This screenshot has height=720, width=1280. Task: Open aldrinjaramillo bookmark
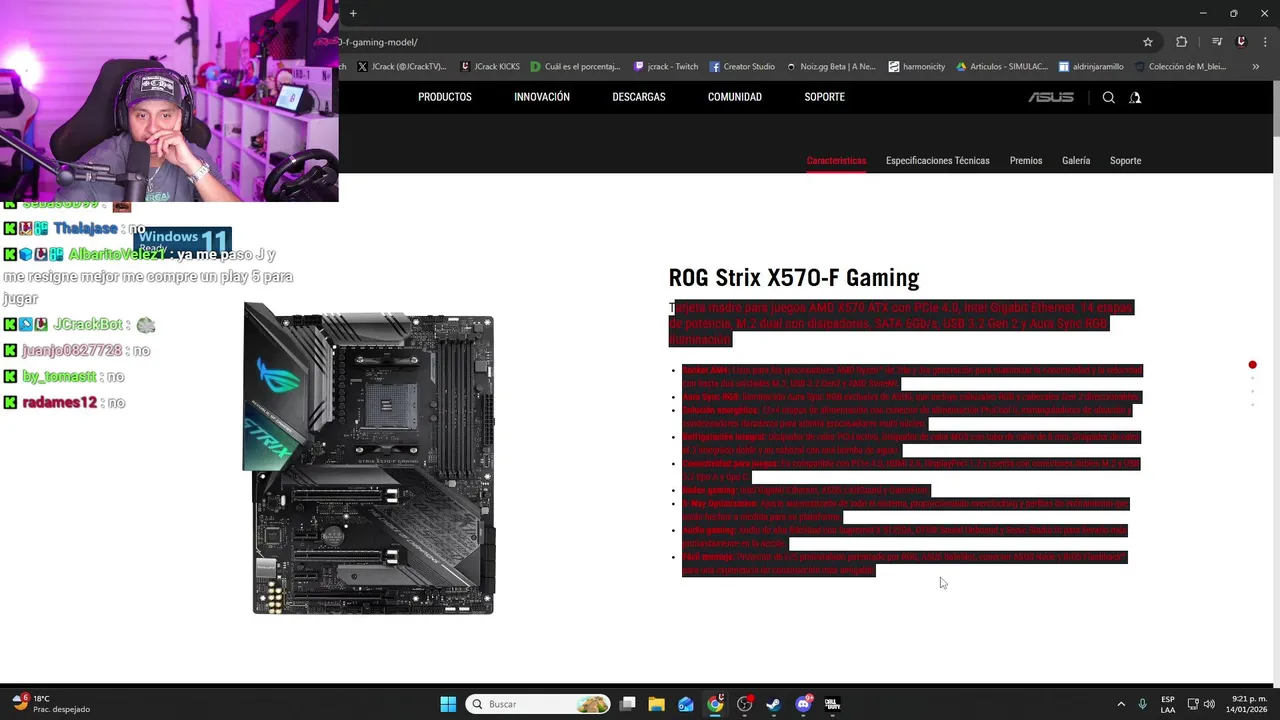pos(1091,67)
